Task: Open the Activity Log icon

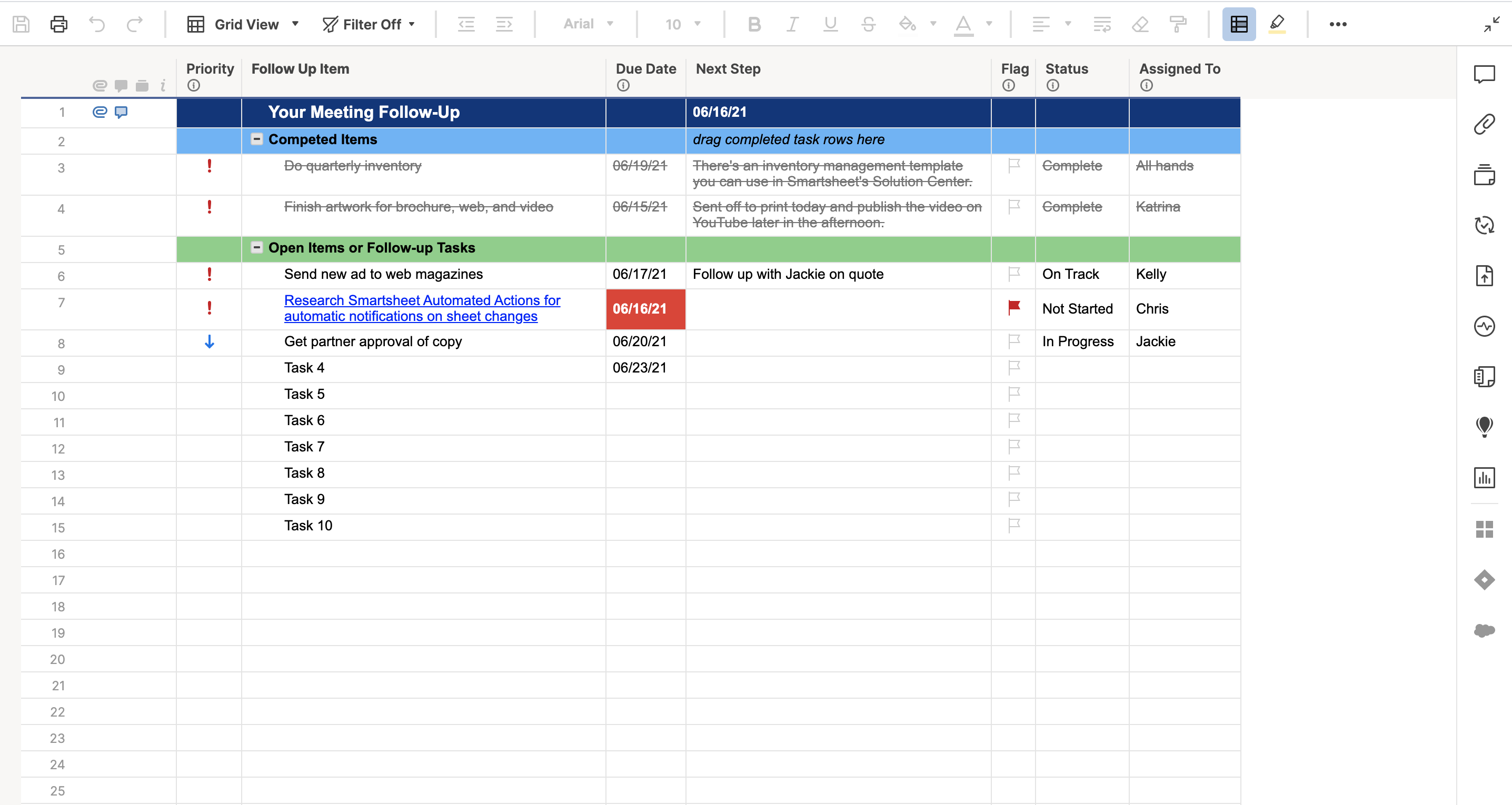Action: pos(1484,326)
